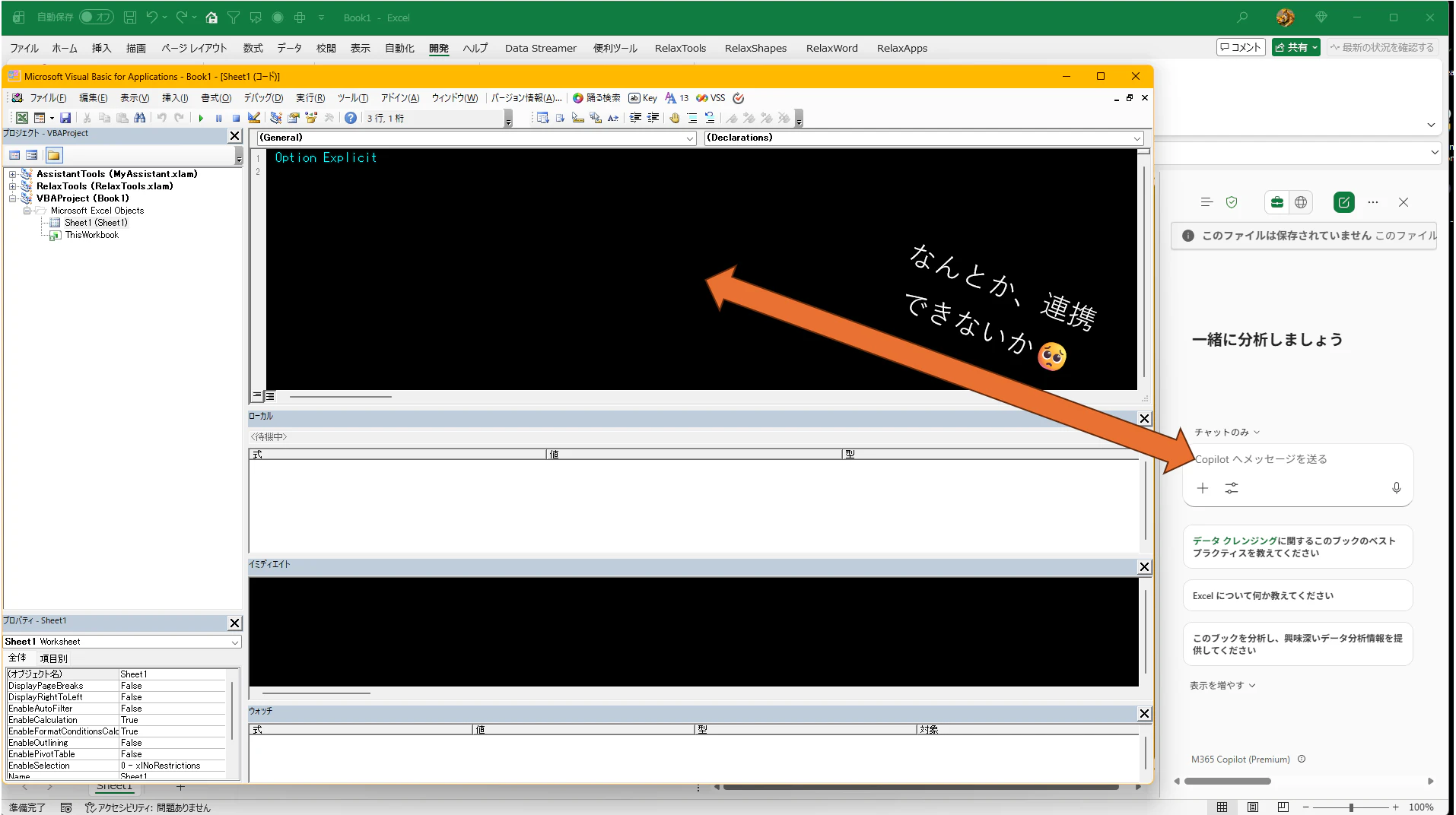Click the green shield icon in Copilot pane

click(1232, 202)
